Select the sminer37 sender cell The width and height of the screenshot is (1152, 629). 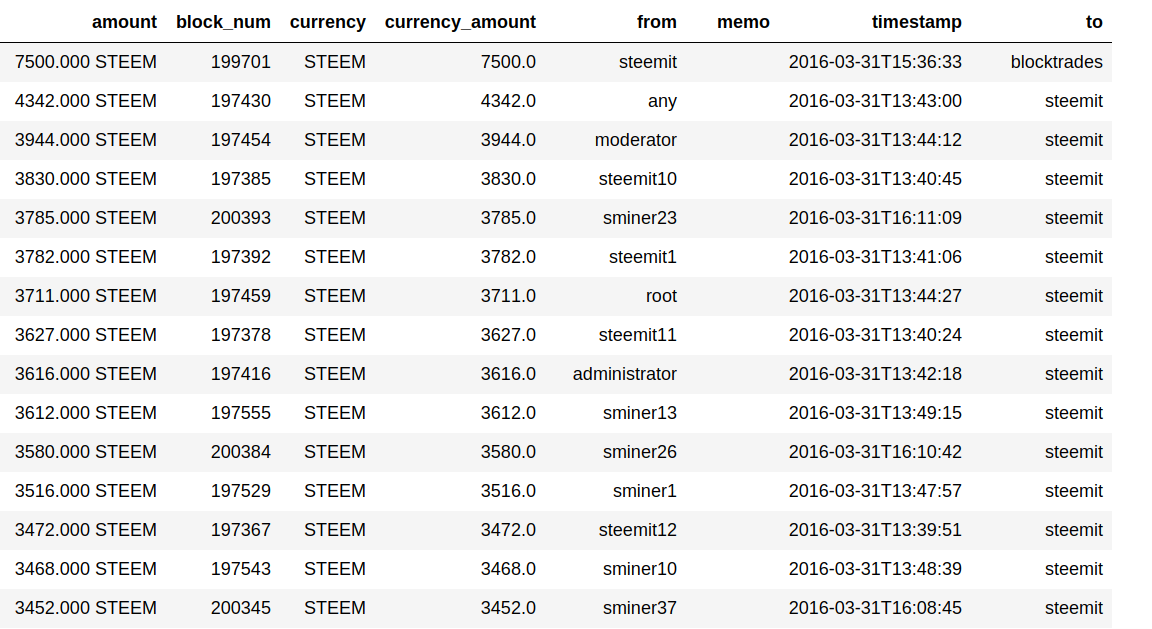click(639, 608)
